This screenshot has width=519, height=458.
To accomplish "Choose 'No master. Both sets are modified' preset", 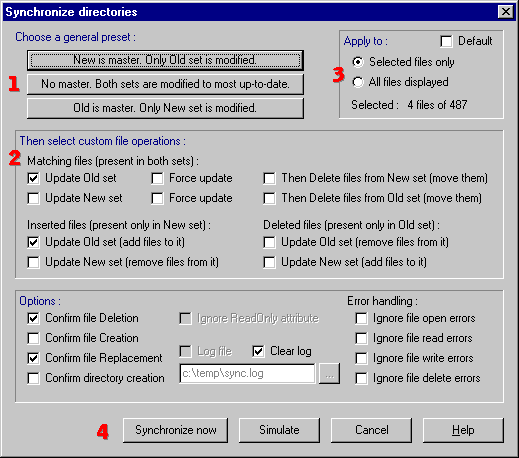I will (x=165, y=84).
